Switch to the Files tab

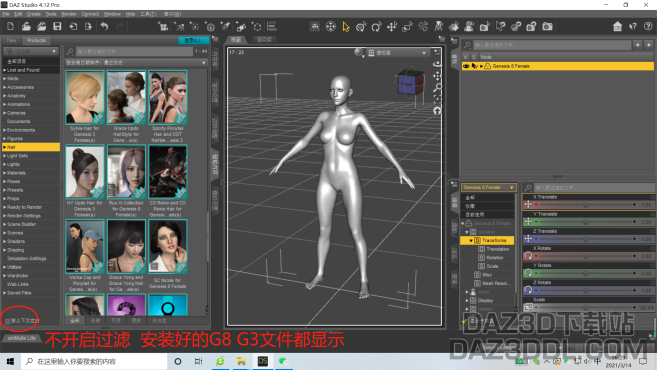coord(11,41)
